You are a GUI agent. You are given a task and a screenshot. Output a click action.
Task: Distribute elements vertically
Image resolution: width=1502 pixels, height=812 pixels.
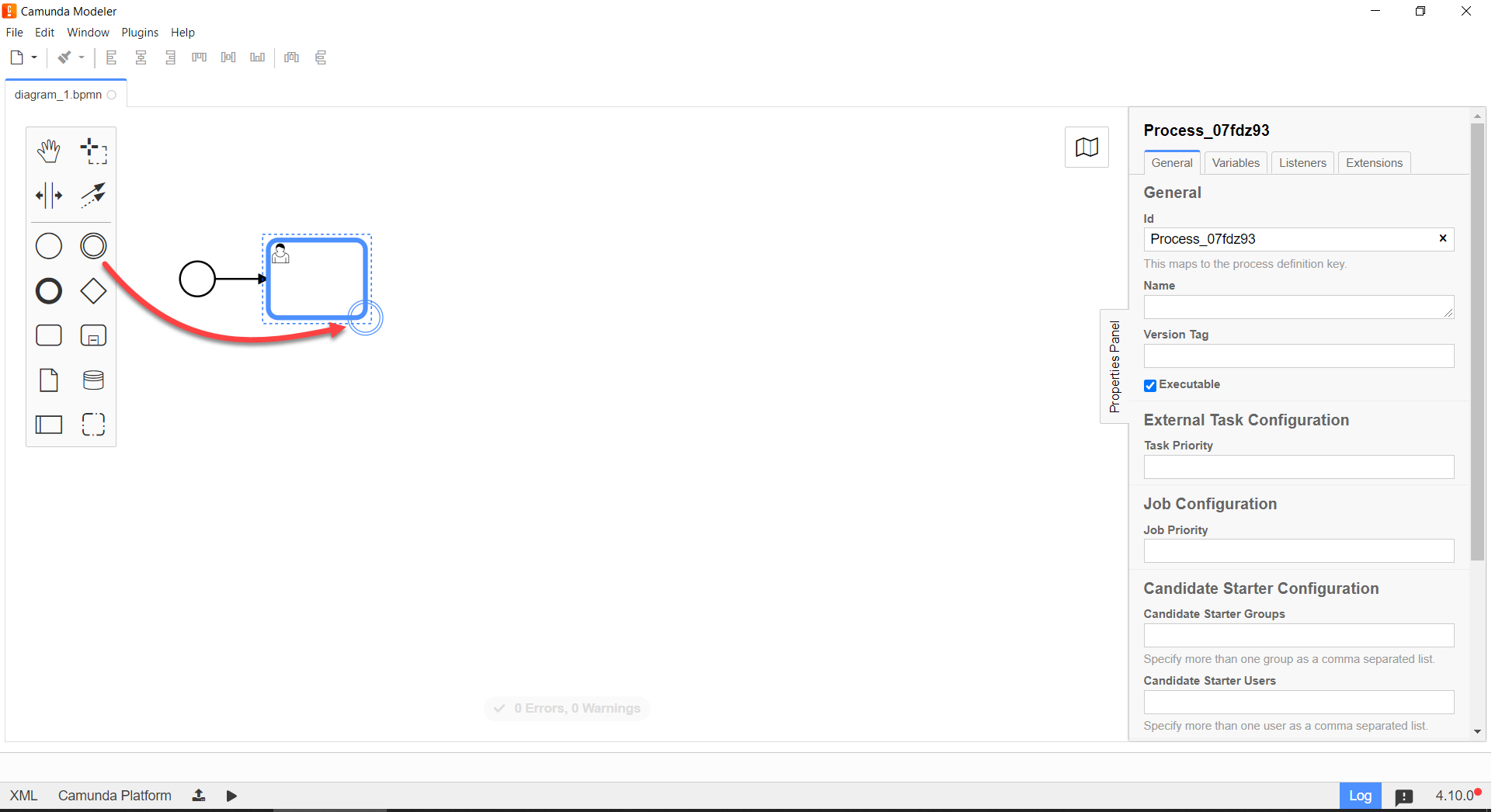(321, 57)
